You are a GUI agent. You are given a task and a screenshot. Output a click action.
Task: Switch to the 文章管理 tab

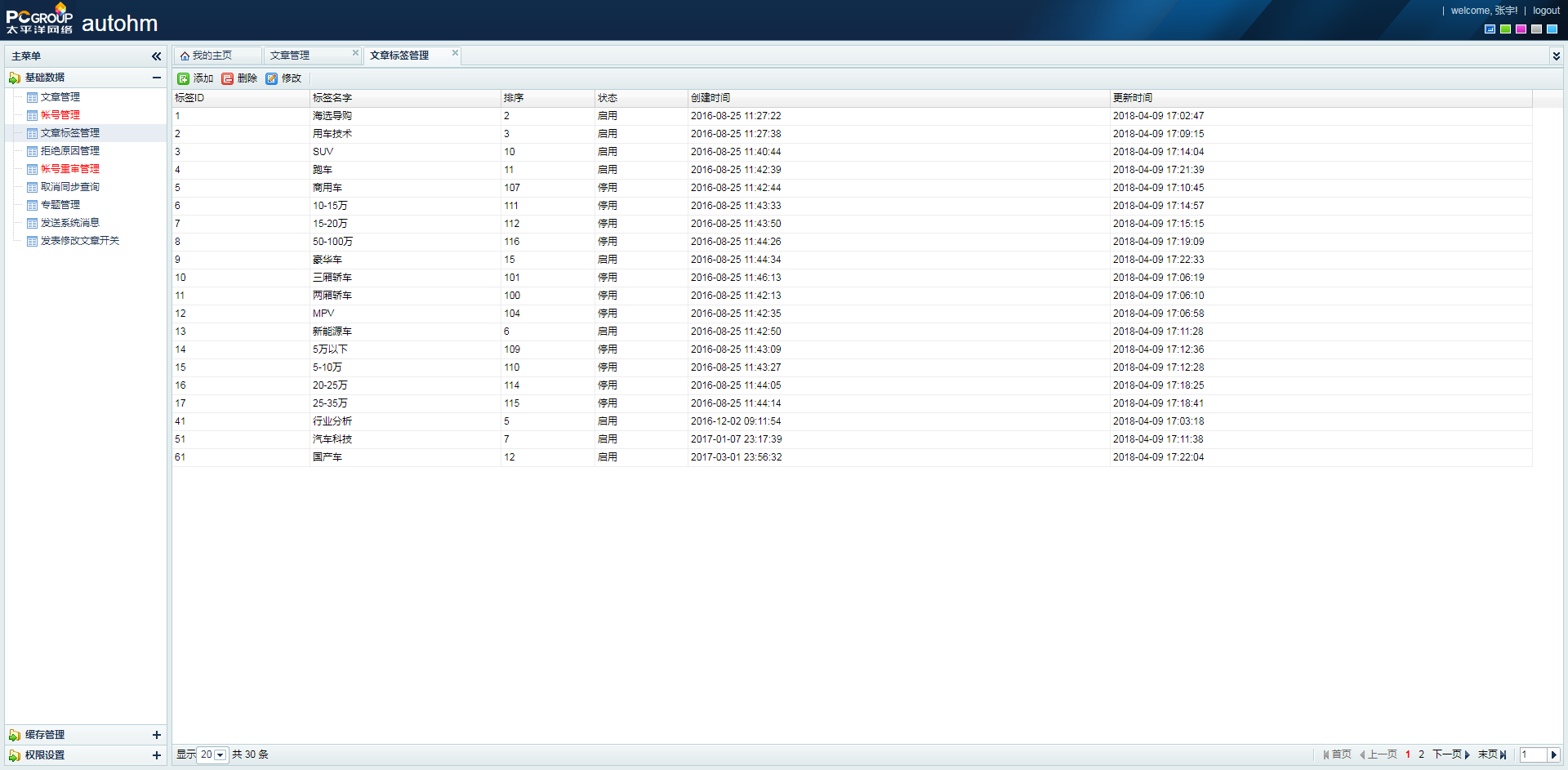[290, 56]
